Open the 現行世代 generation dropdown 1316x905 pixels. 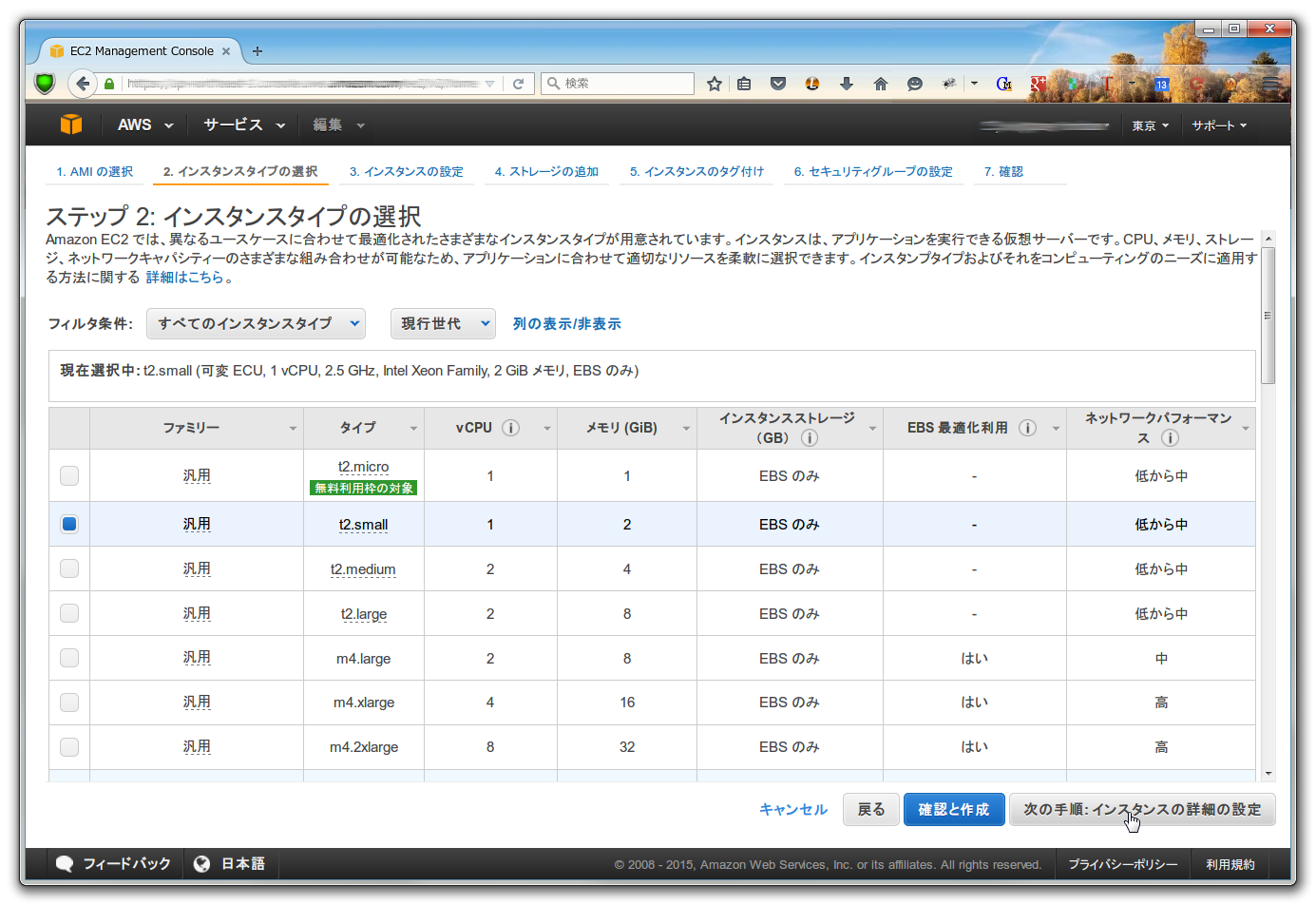tap(443, 323)
